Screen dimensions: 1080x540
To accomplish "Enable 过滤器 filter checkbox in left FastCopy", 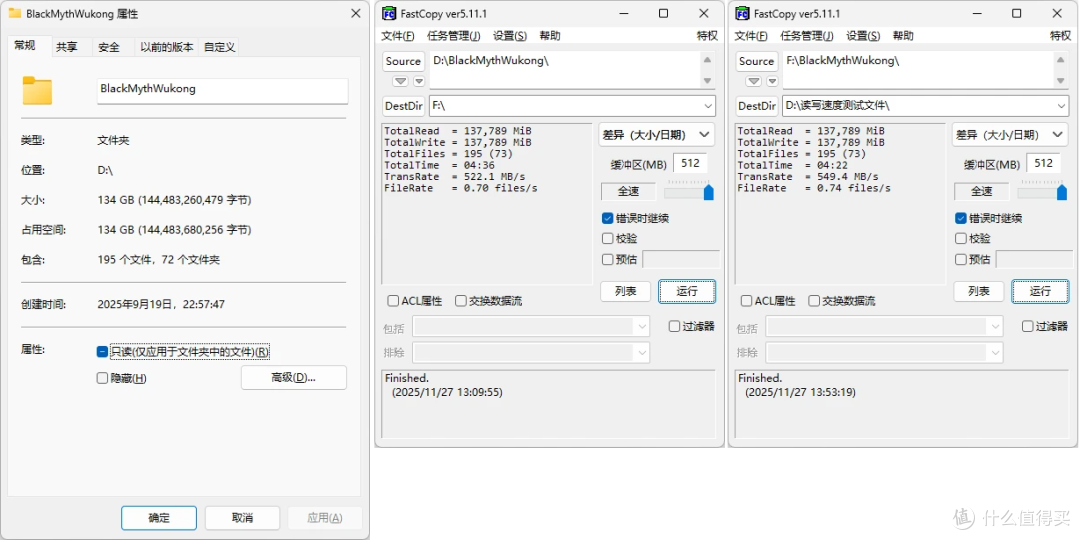I will 674,326.
